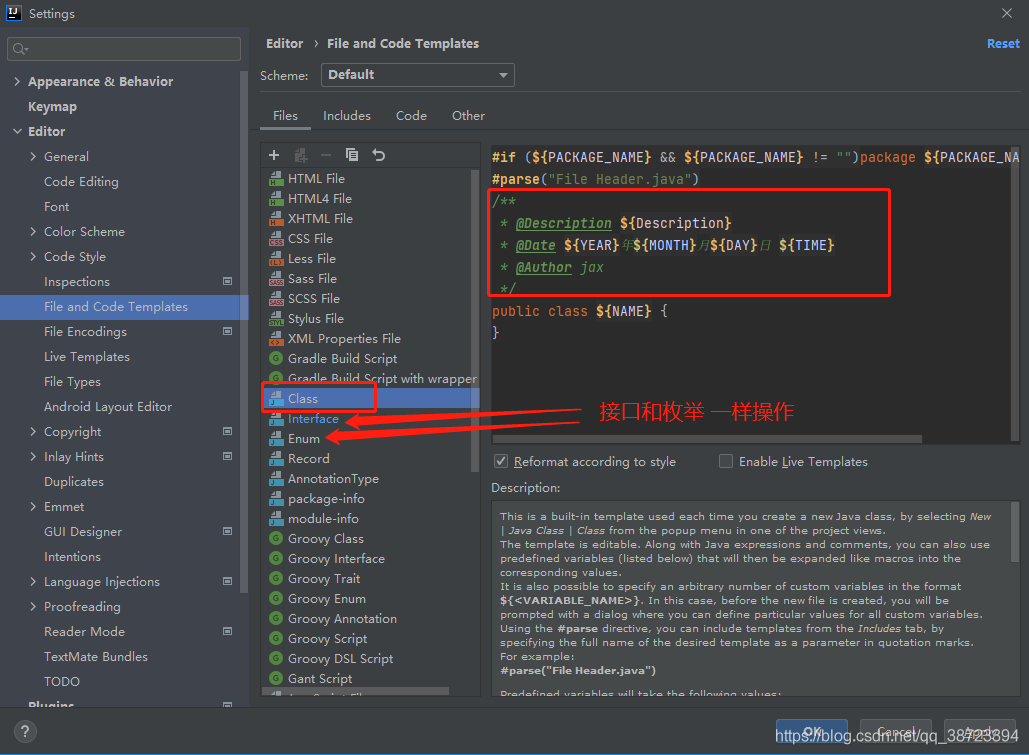The width and height of the screenshot is (1029, 755).
Task: Select the Groovy Class template icon
Action: (x=276, y=538)
